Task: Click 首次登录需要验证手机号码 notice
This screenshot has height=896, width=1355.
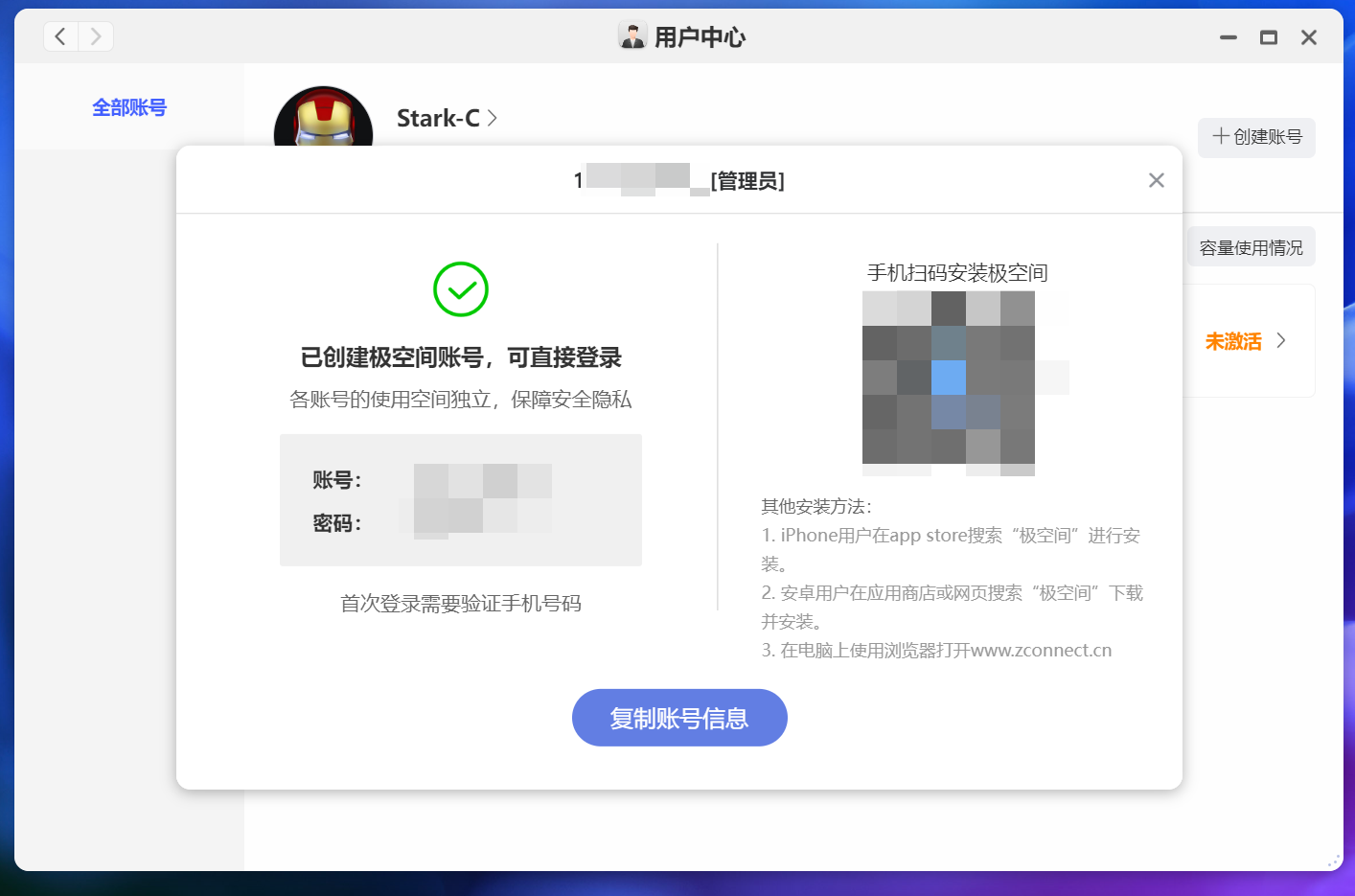Action: pyautogui.click(x=461, y=604)
